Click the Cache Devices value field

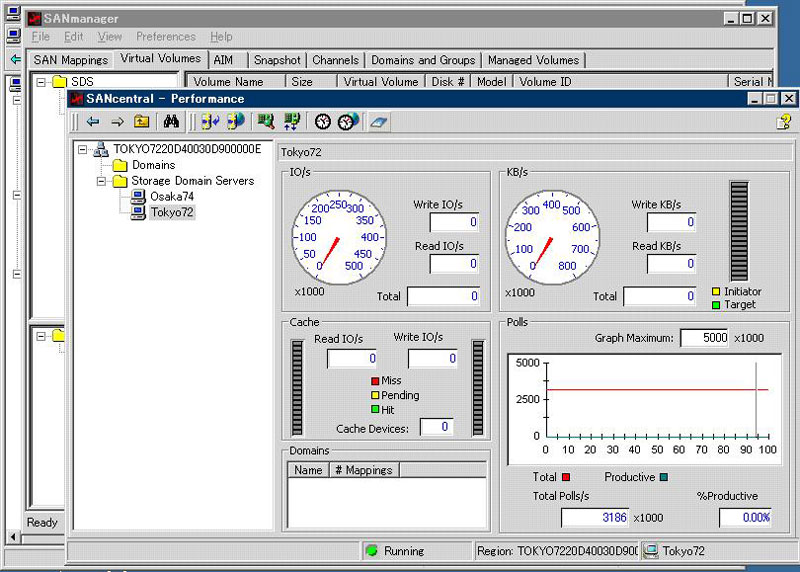[436, 427]
